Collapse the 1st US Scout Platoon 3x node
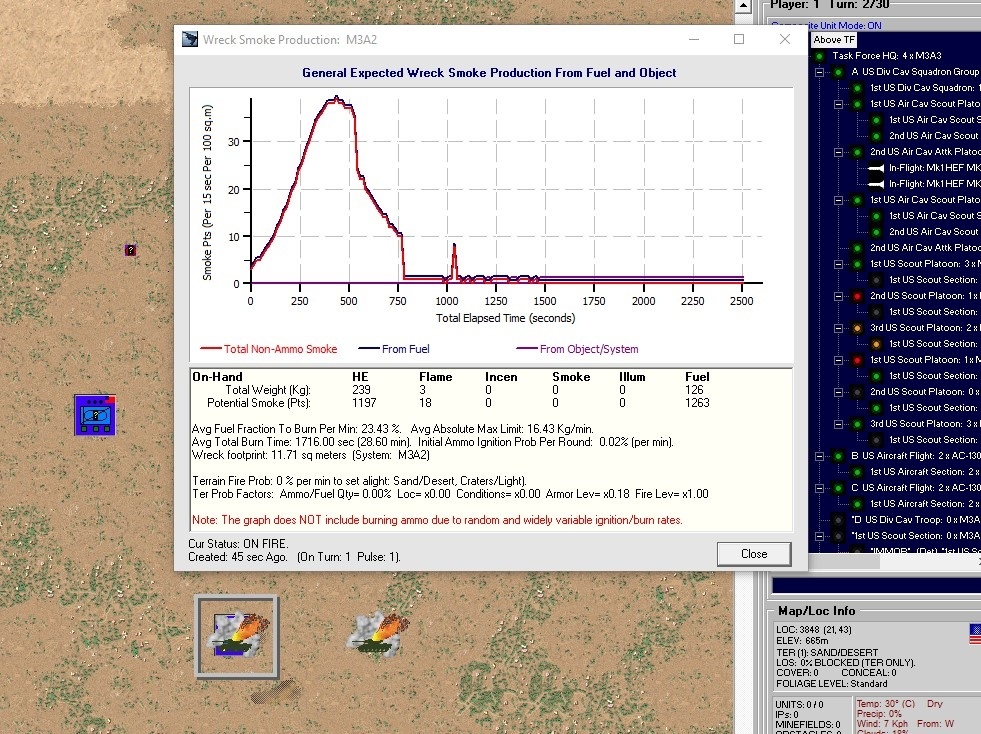The width and height of the screenshot is (981, 734). click(838, 264)
